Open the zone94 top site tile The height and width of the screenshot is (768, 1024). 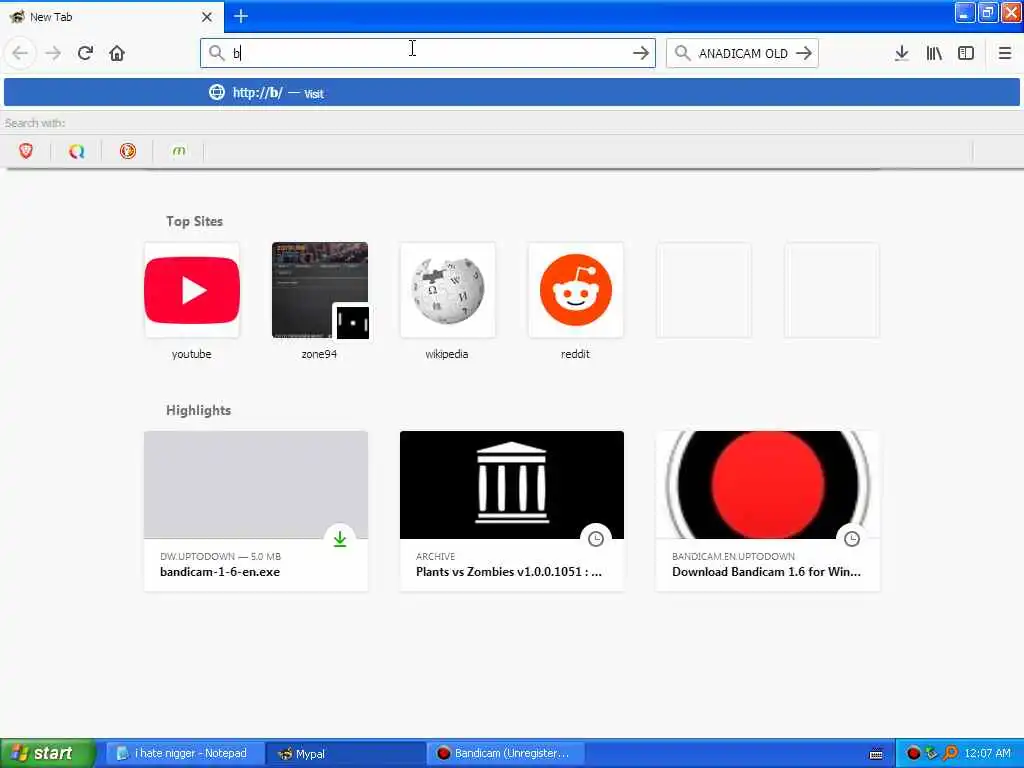coord(319,290)
